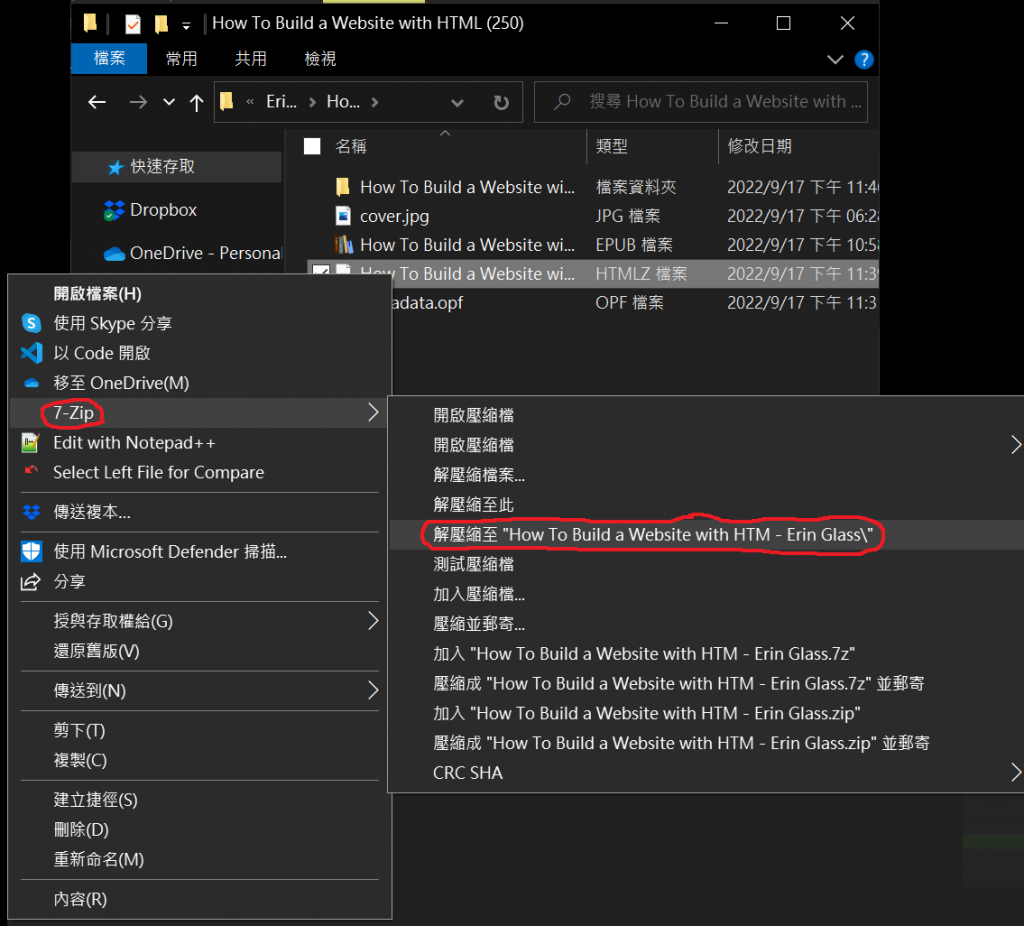Select the 快速存取 navigation item

pyautogui.click(x=177, y=167)
